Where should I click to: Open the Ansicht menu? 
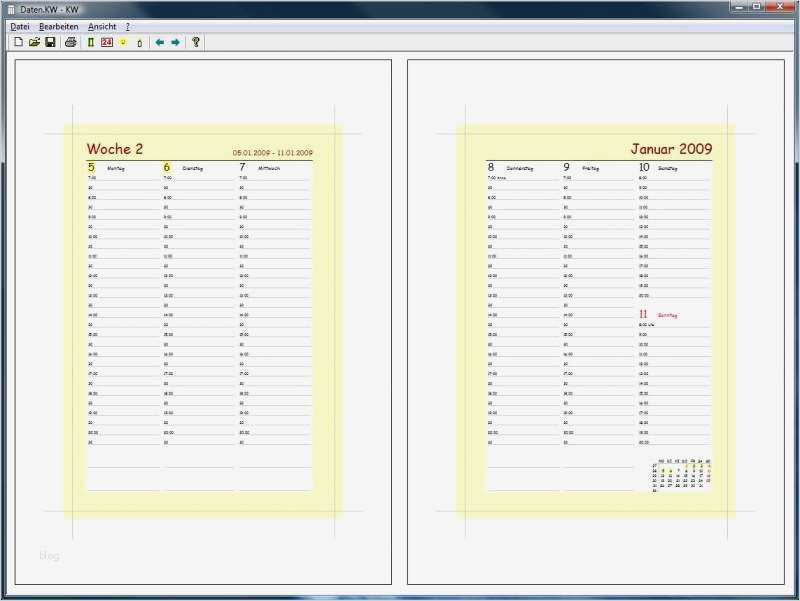pos(102,27)
